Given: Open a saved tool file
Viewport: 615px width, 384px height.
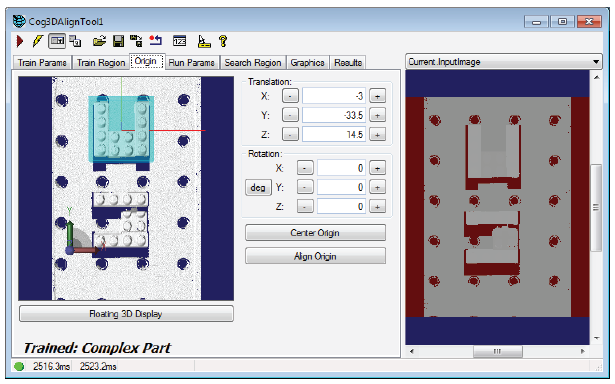Looking at the screenshot, I should click(100, 41).
